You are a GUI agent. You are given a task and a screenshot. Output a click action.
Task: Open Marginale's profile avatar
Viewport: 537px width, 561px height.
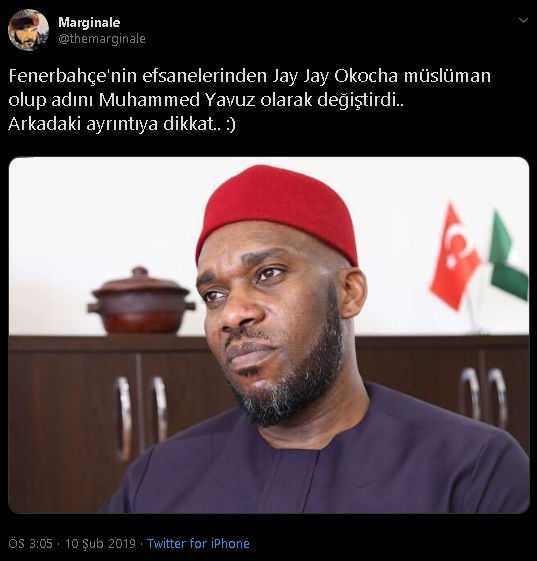(28, 30)
